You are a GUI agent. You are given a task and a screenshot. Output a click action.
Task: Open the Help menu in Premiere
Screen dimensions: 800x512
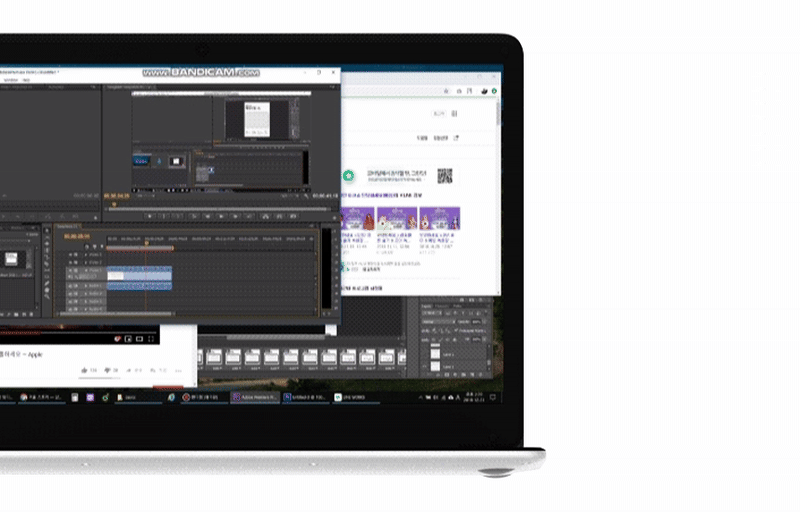coord(27,81)
